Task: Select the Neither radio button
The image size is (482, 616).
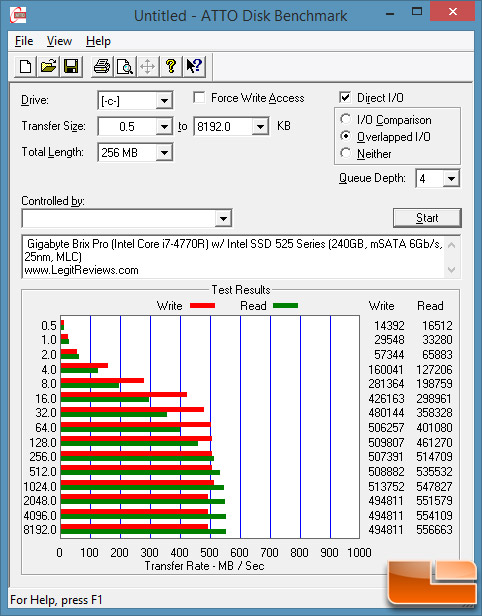Action: (x=346, y=153)
